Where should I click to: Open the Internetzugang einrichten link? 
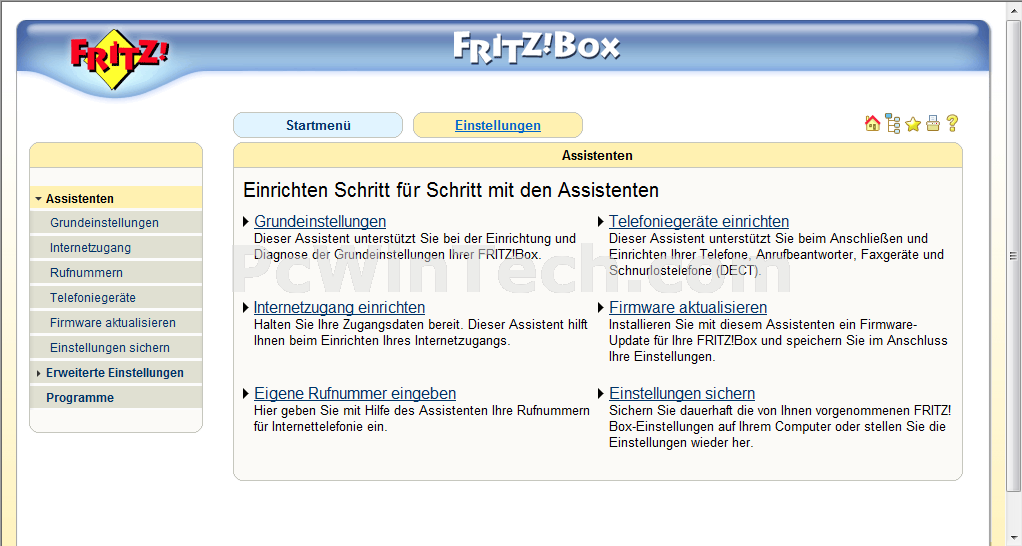click(339, 308)
